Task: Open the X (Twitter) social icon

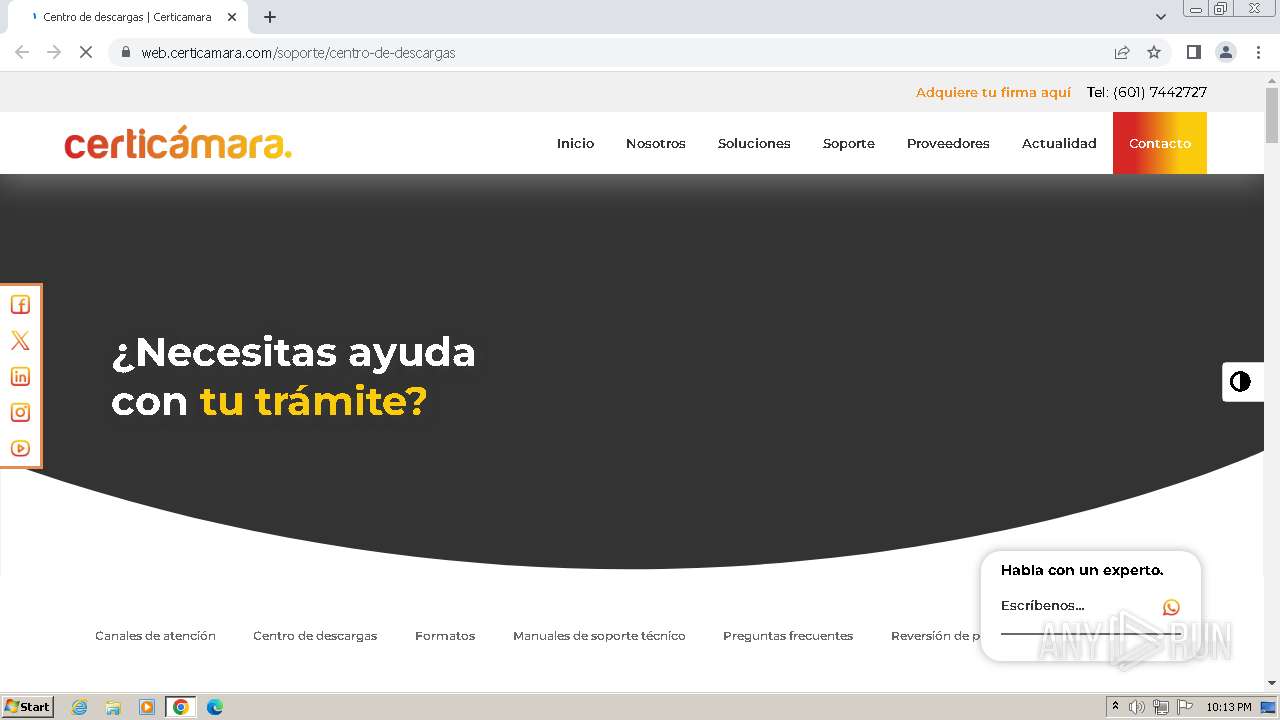Action: (20, 341)
